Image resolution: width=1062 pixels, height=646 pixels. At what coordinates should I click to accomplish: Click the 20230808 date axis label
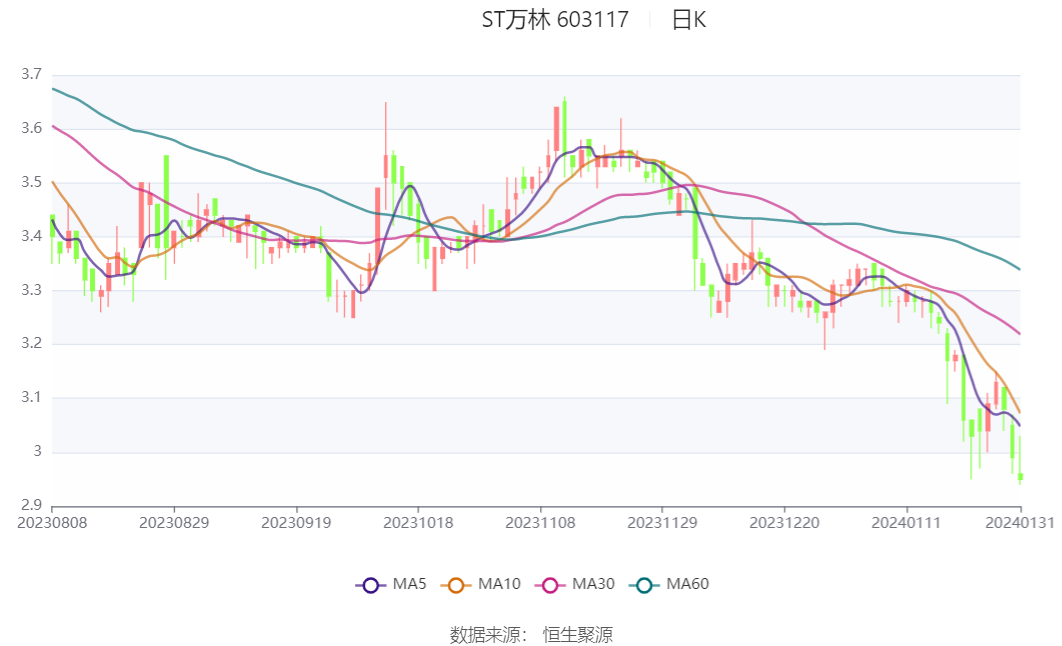point(52,523)
